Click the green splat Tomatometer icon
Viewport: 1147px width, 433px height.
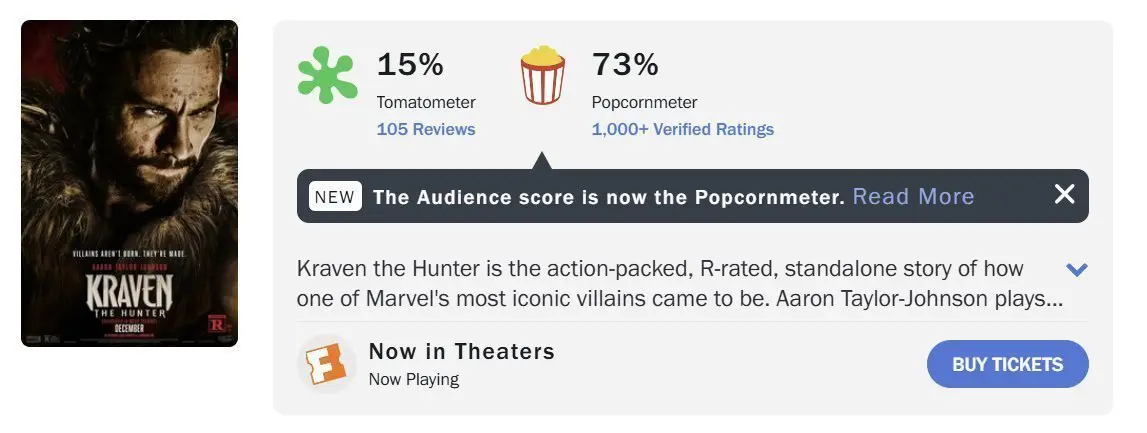[x=328, y=75]
